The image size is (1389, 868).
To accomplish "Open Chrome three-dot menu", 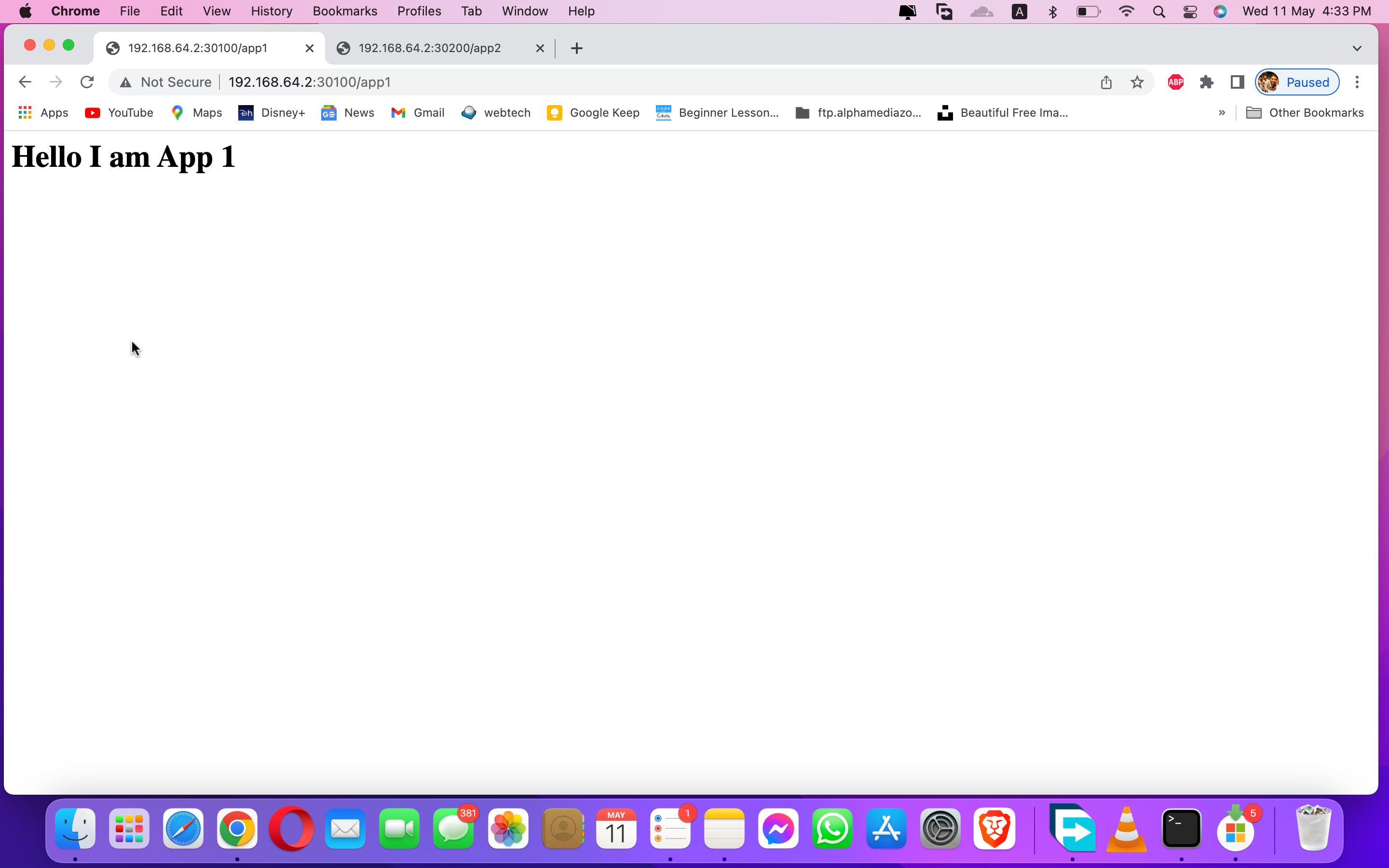I will 1357,82.
